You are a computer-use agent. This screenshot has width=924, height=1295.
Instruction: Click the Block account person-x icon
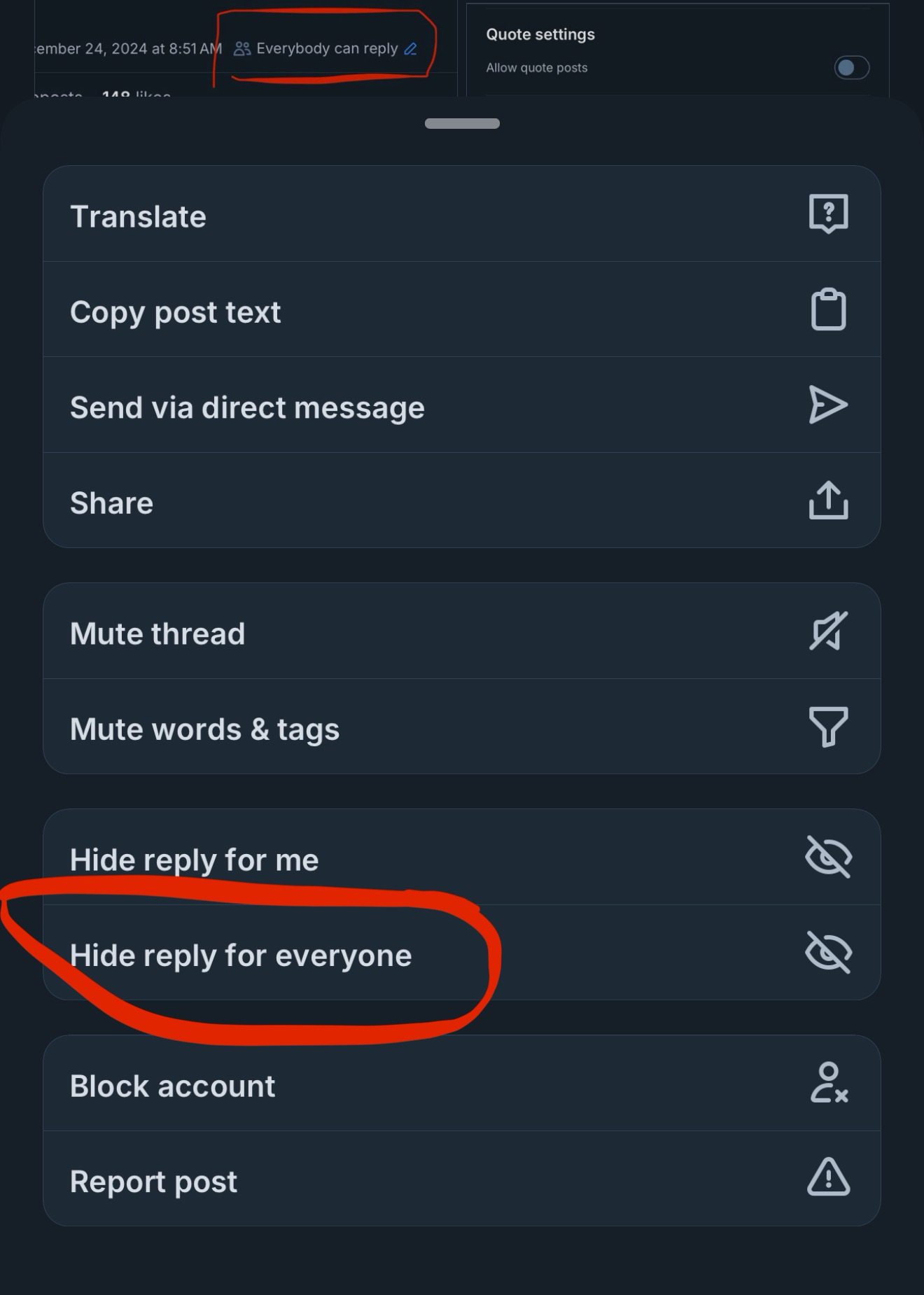pos(829,1083)
